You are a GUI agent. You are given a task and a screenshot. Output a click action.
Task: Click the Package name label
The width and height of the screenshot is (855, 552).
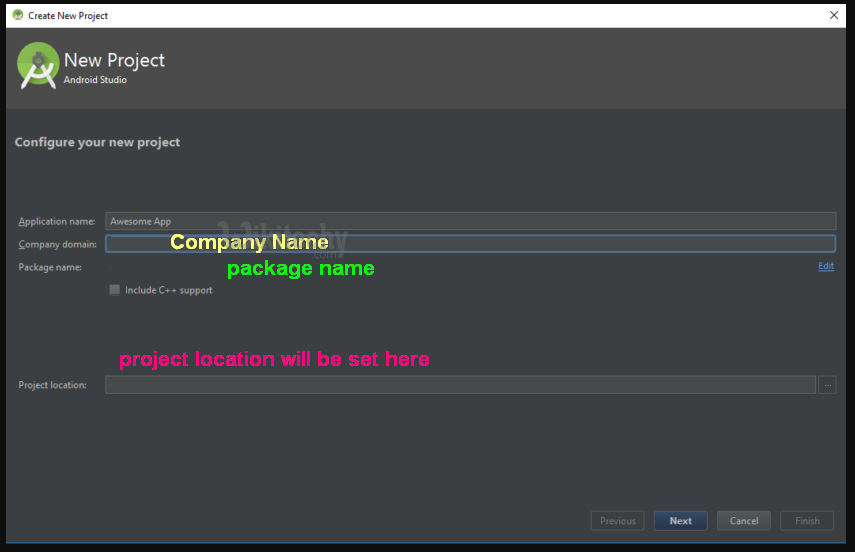[x=50, y=267]
